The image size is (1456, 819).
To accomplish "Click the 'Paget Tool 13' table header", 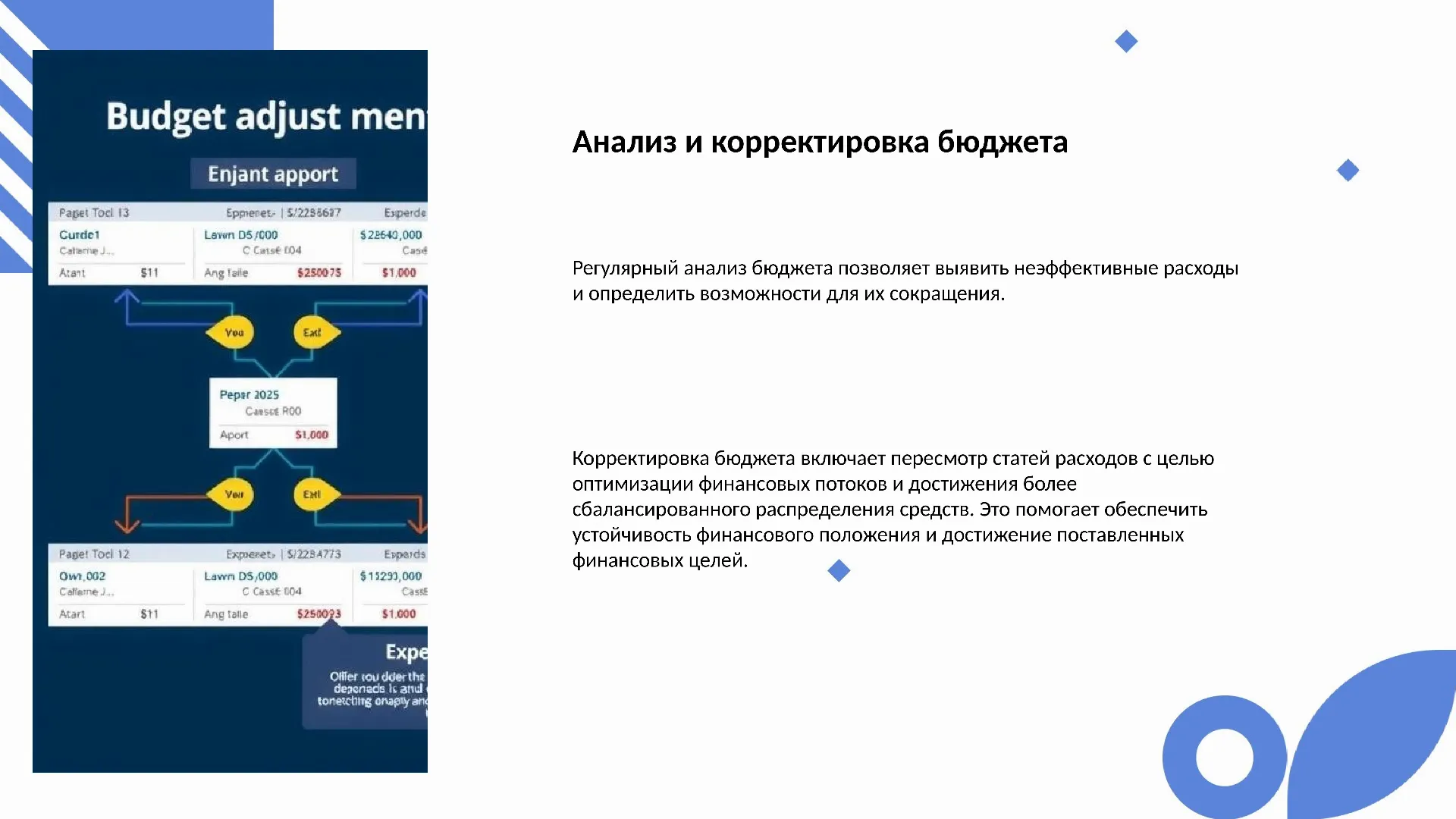I will tap(94, 213).
